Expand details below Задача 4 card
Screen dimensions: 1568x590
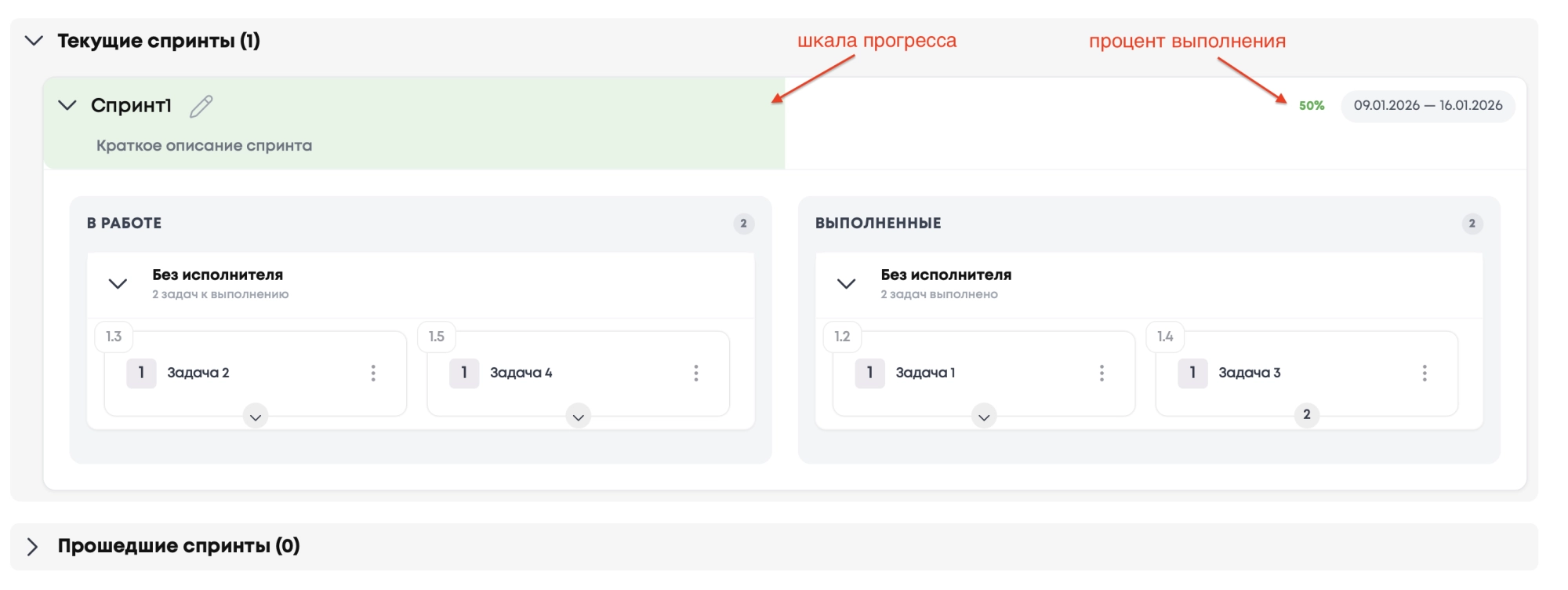578,417
